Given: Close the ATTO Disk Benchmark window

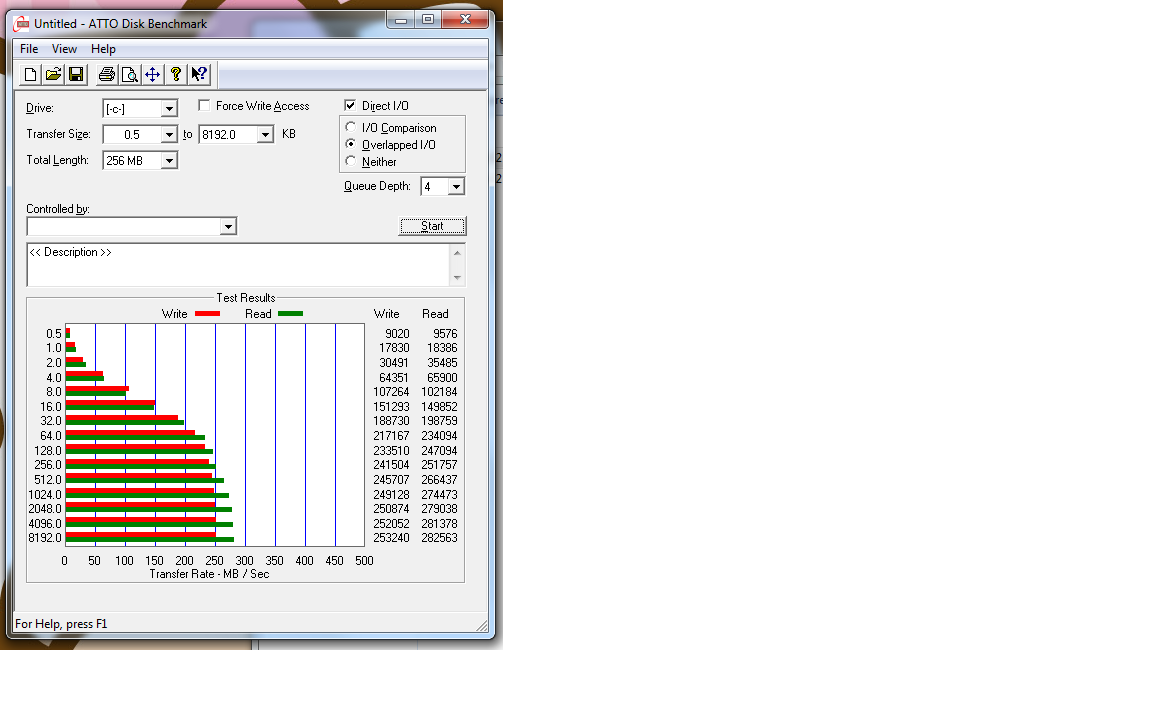Looking at the screenshot, I should (465, 20).
